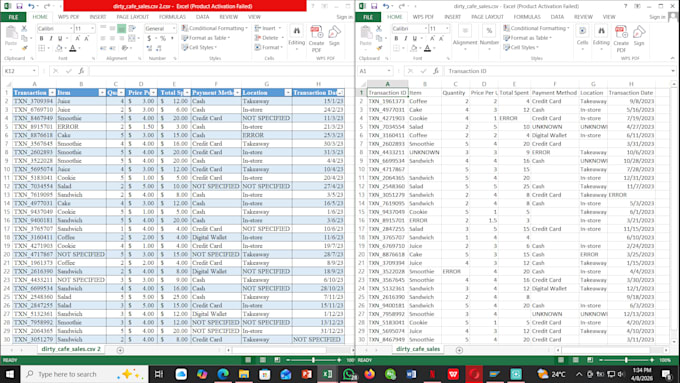
Task: Toggle Bold in the left window
Action: 41,38
